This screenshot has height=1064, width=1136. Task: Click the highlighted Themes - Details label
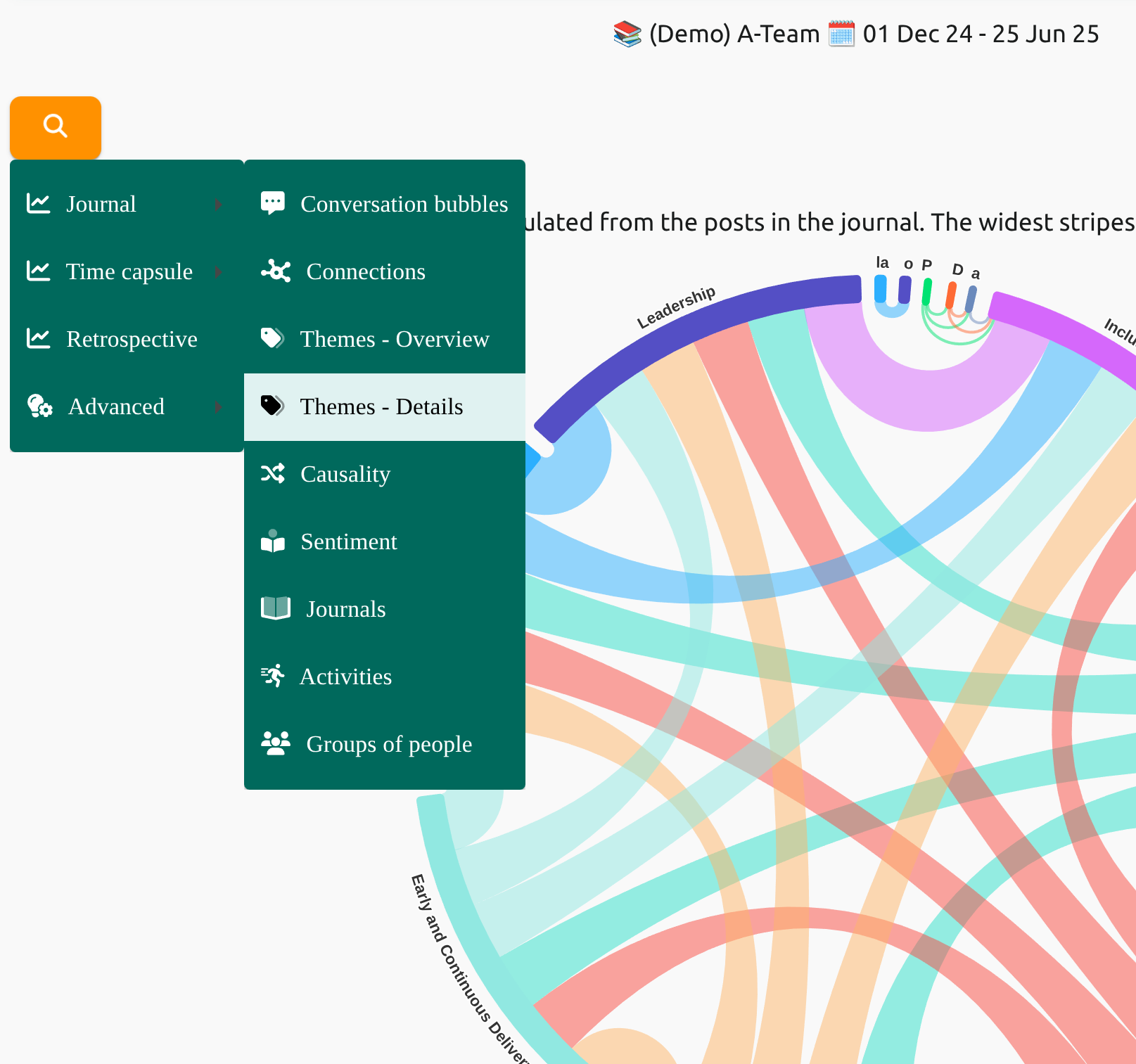pos(382,406)
